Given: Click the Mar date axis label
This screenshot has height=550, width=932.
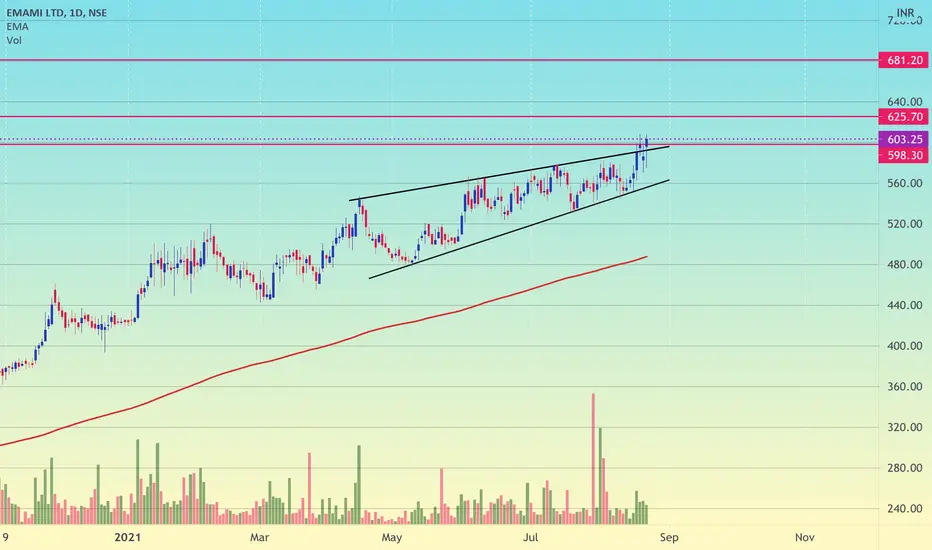Looking at the screenshot, I should pyautogui.click(x=259, y=538).
